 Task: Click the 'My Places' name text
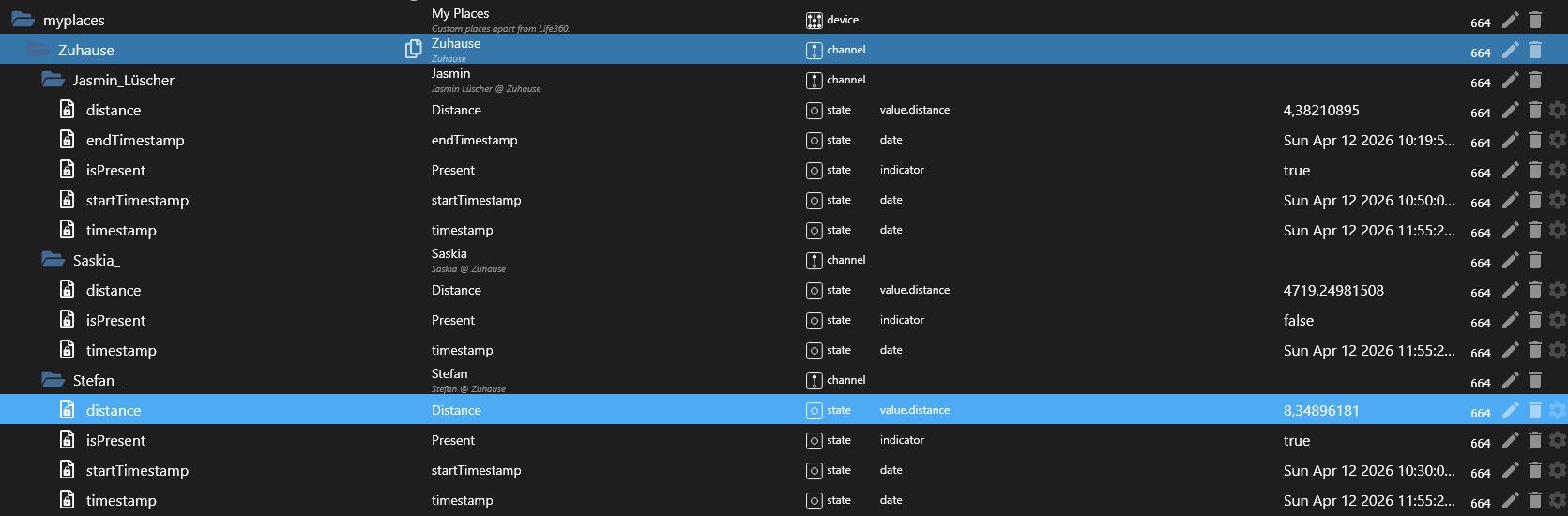coord(460,13)
